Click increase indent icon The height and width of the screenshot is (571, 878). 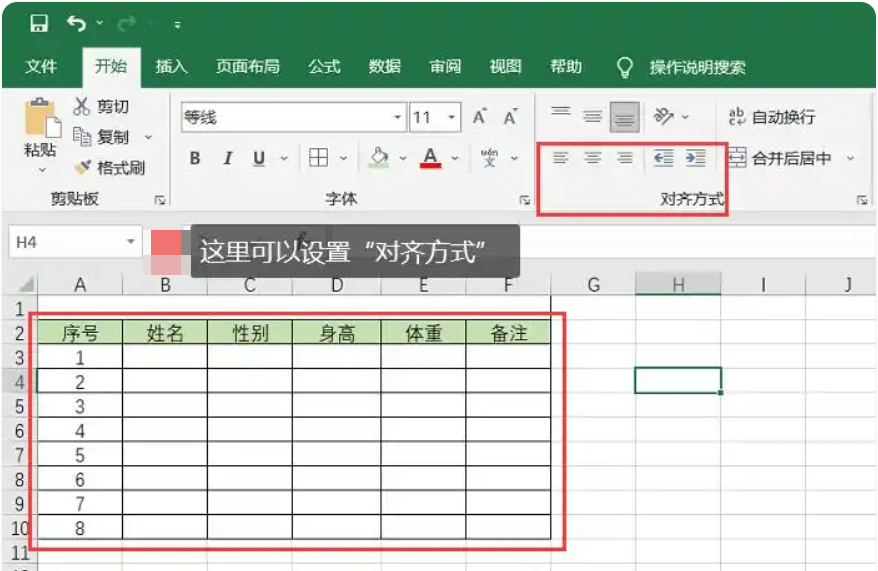[x=696, y=158]
